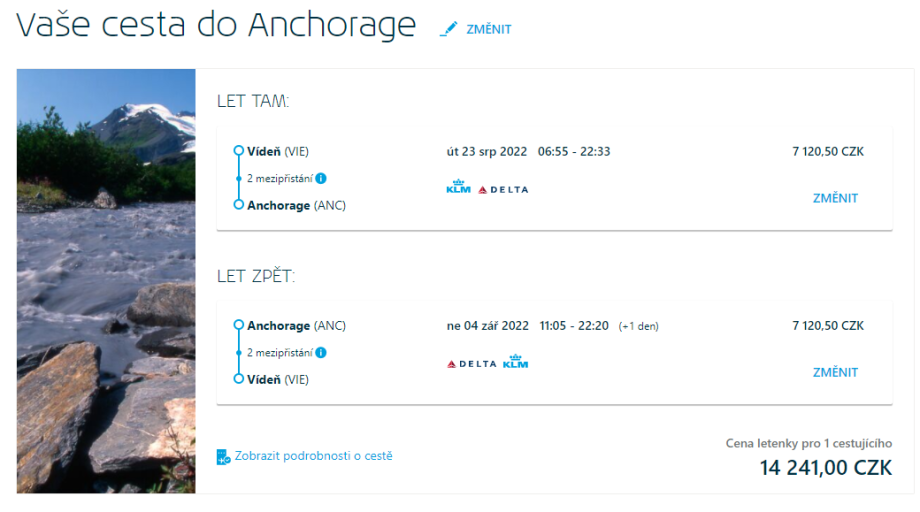
Task: Click the Vídeň departure circle on the outbound route
Action: tap(238, 152)
